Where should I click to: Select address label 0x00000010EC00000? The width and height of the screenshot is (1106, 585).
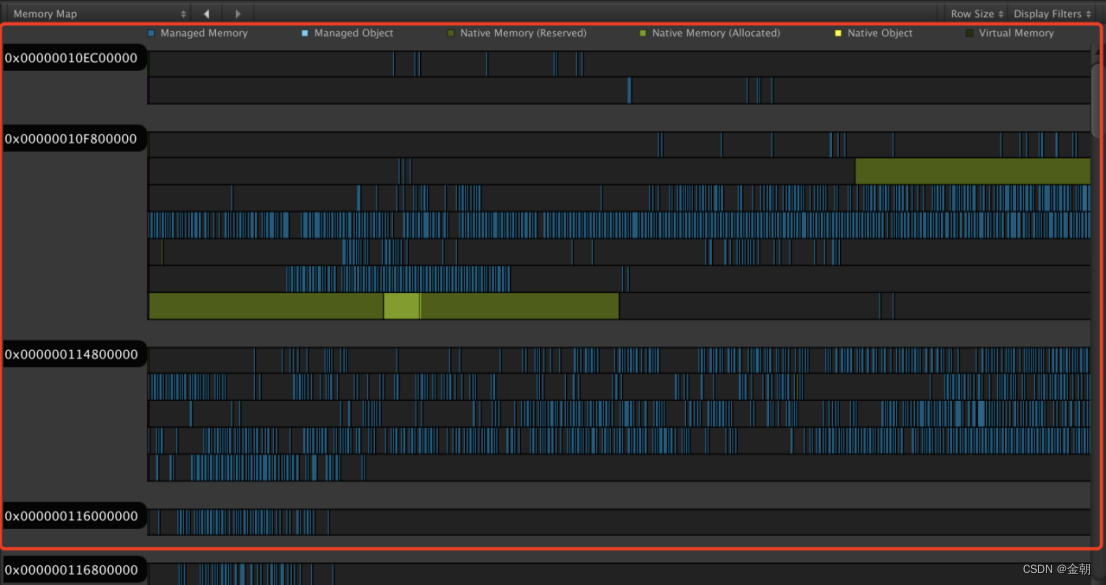73,58
